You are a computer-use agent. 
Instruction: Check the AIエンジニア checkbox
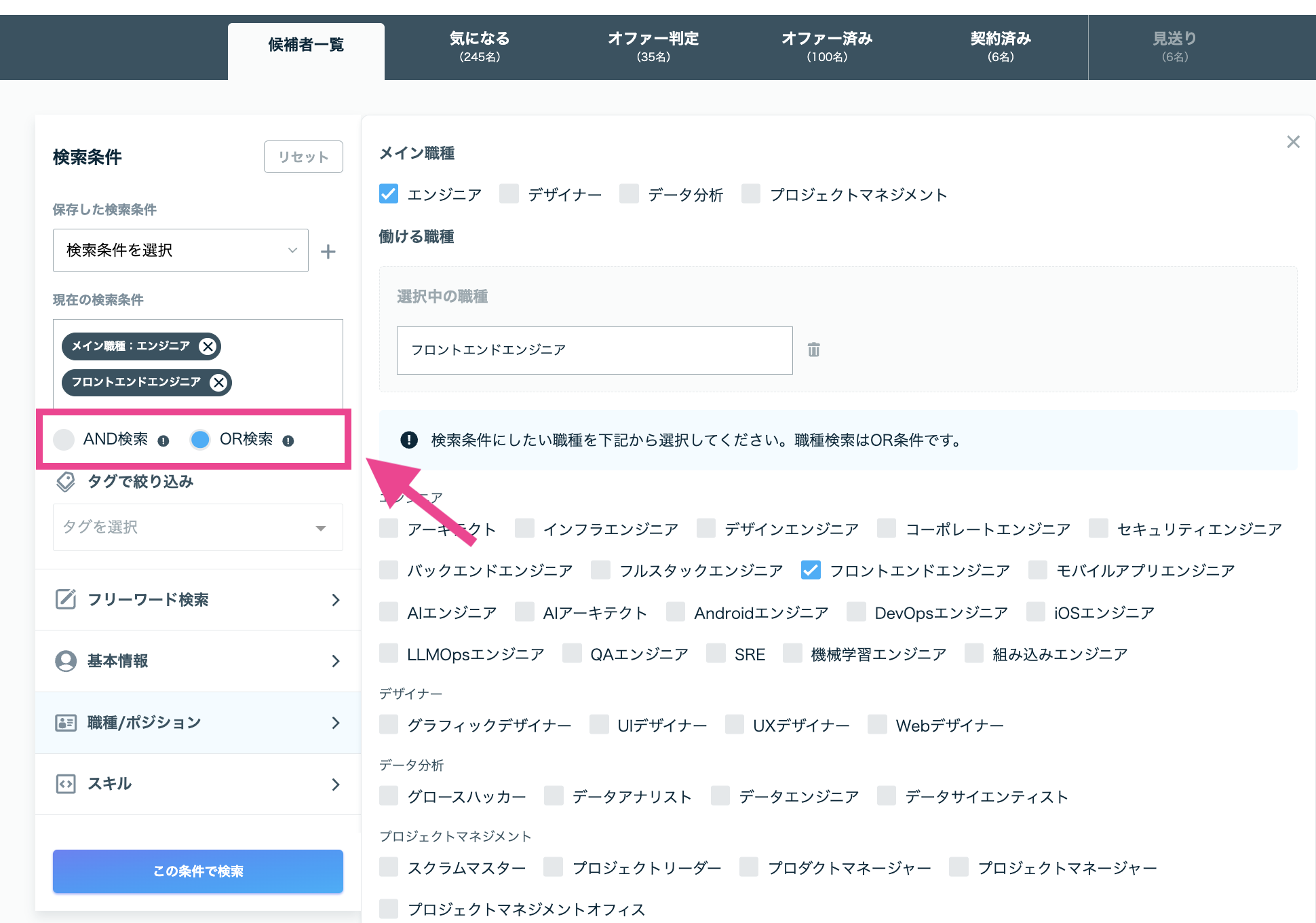click(x=389, y=612)
